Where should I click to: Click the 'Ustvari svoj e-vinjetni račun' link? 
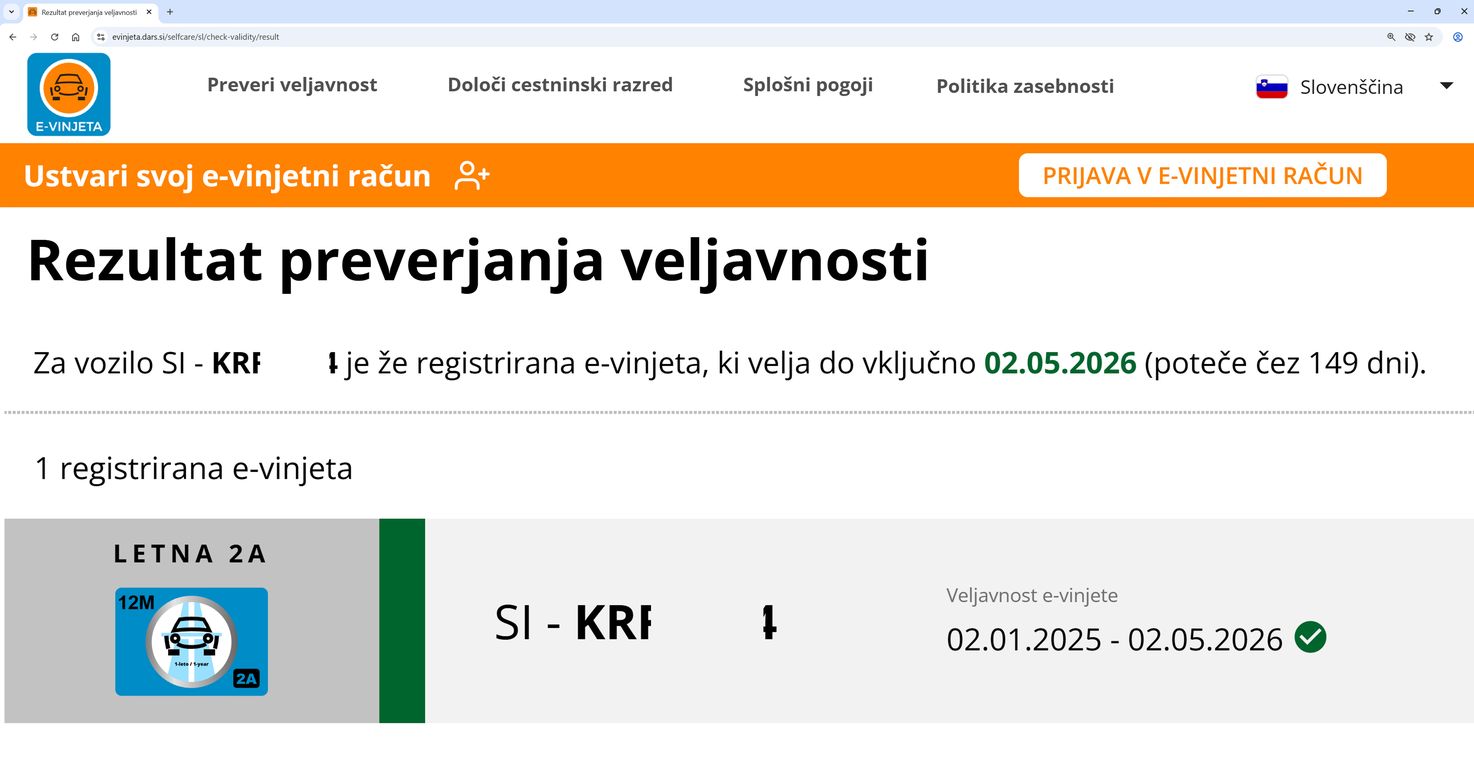(x=227, y=176)
